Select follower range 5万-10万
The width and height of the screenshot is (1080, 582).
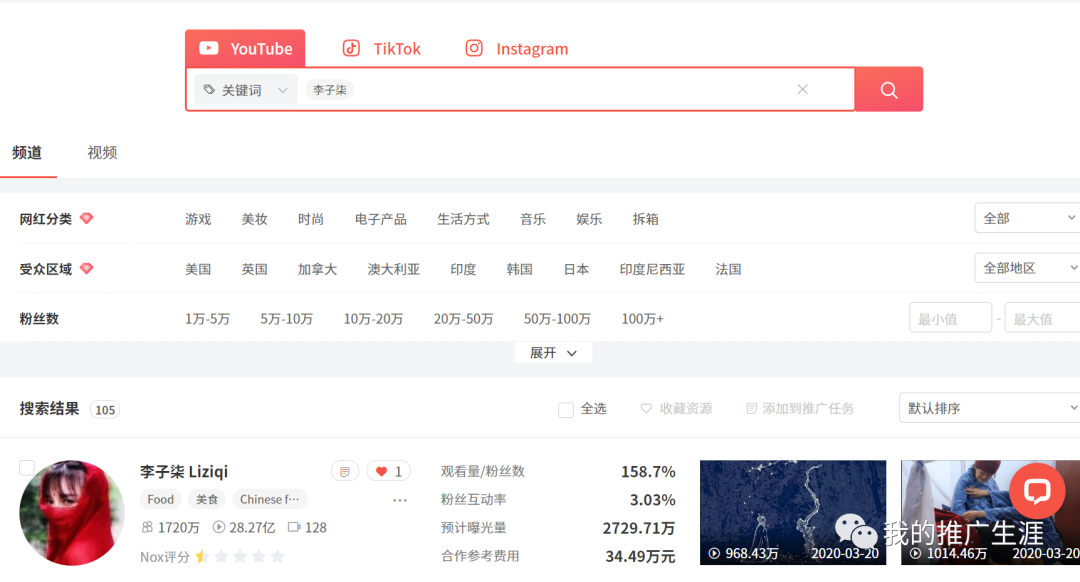click(x=287, y=319)
